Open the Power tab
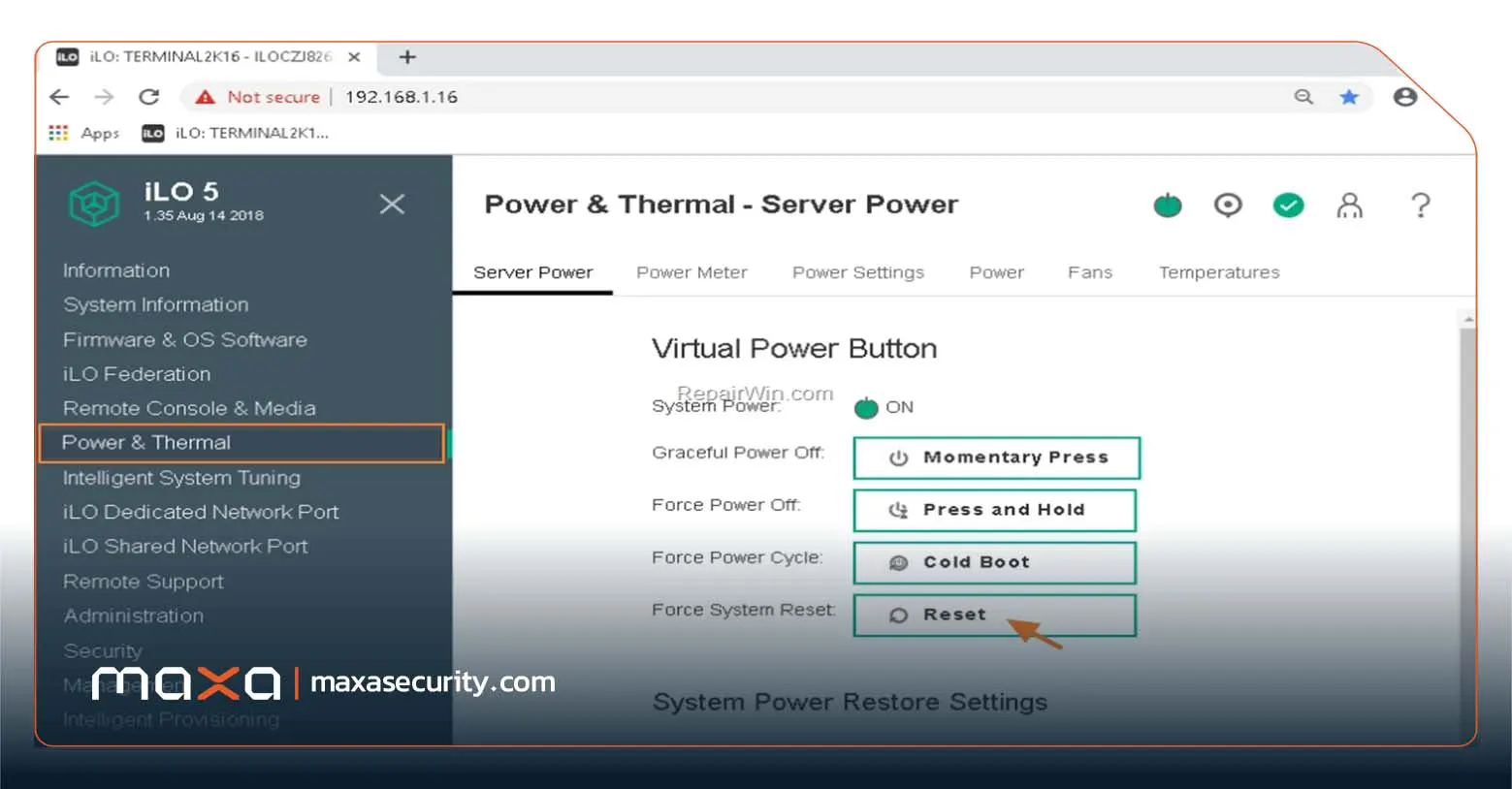 996,272
